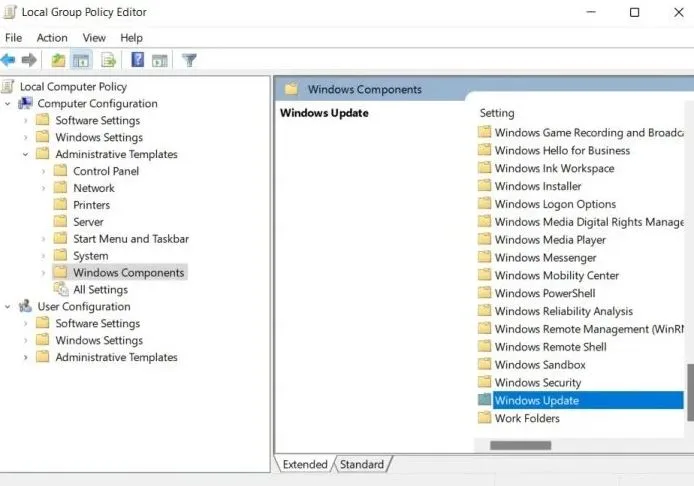Click folder icon beside Work Folders
Viewport: 694px width, 486px height.
(x=485, y=417)
